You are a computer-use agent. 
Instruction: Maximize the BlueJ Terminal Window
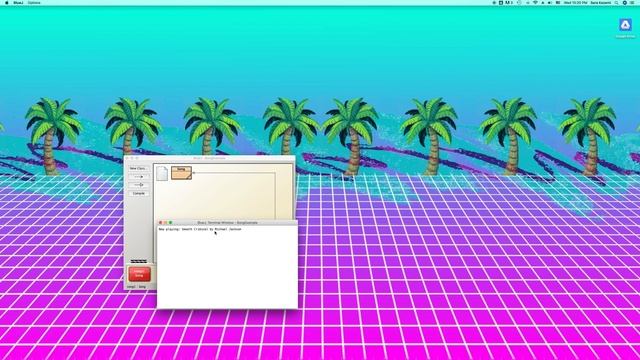[x=171, y=222]
